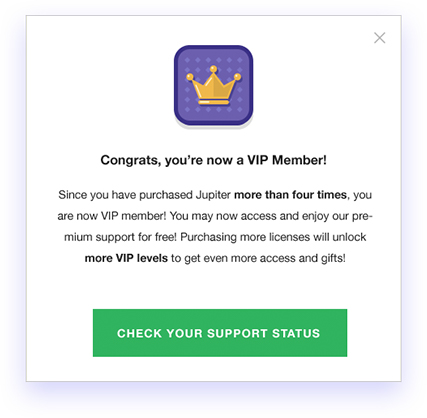Click the crown's top center ball
This screenshot has width=427, height=418.
[213, 69]
